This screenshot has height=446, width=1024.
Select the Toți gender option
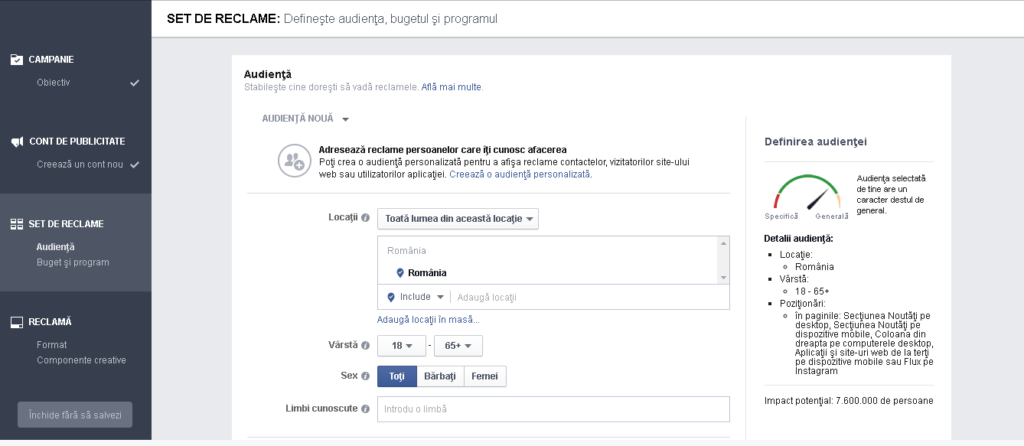coord(396,376)
